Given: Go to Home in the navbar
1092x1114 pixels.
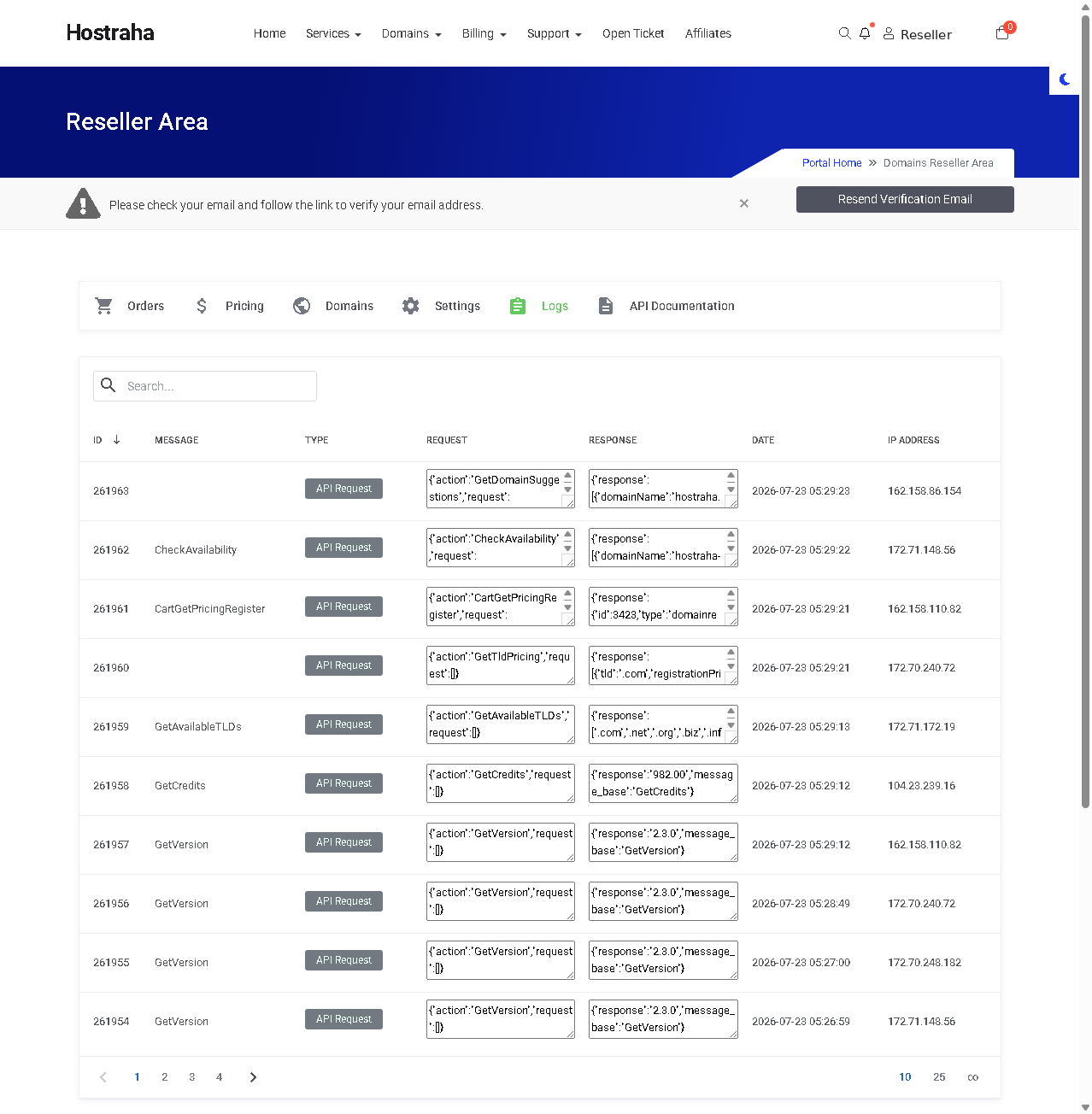Looking at the screenshot, I should click(269, 33).
